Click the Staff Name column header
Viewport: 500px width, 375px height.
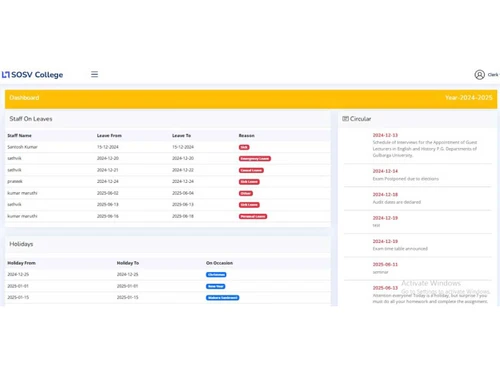pos(19,136)
